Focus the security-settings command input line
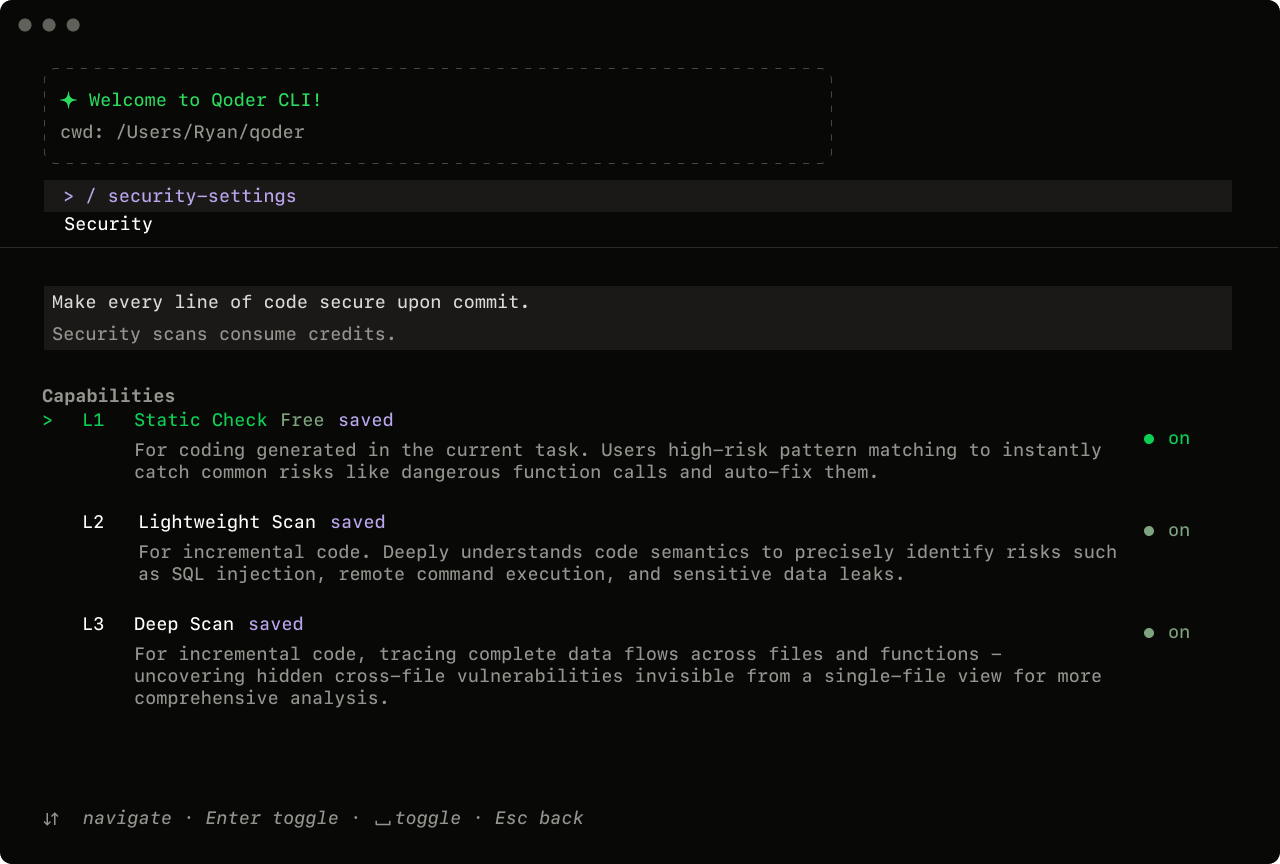 [x=638, y=196]
